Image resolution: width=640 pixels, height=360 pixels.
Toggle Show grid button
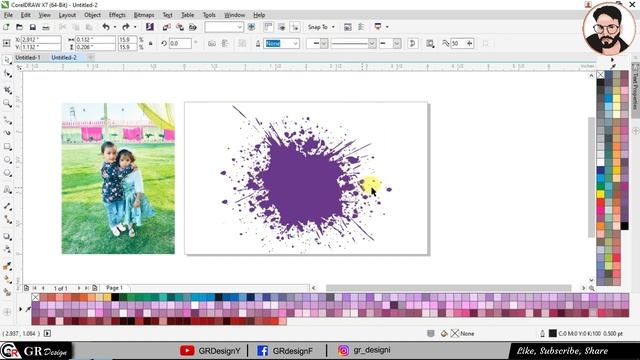click(x=282, y=27)
